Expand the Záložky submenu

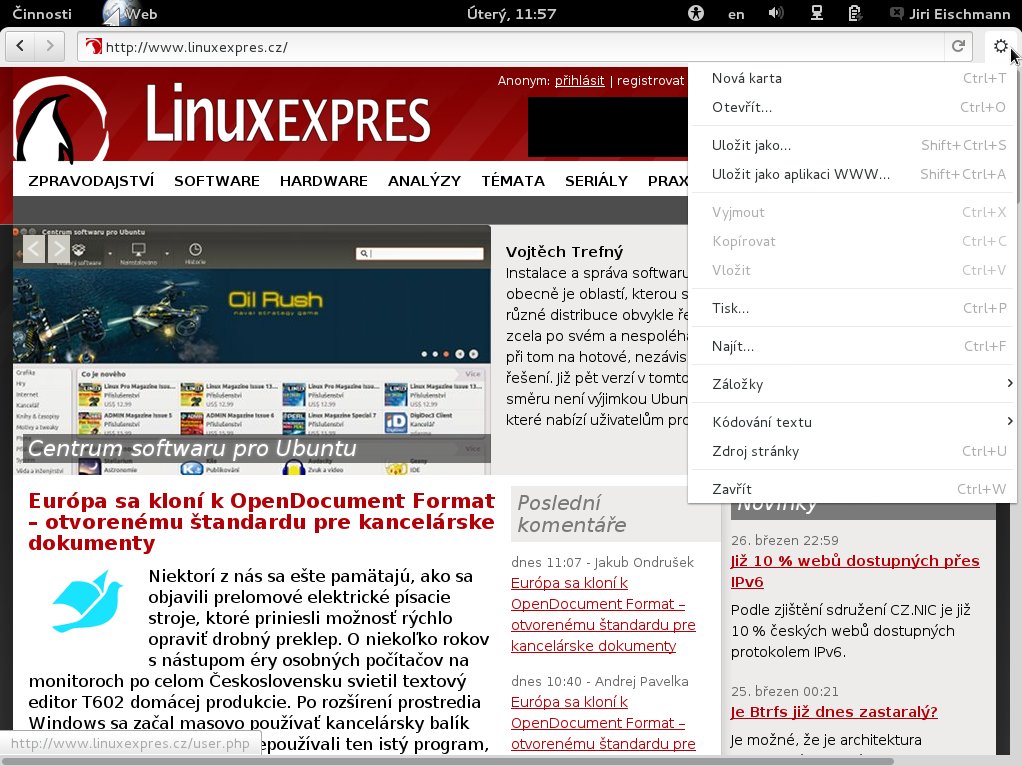(853, 384)
